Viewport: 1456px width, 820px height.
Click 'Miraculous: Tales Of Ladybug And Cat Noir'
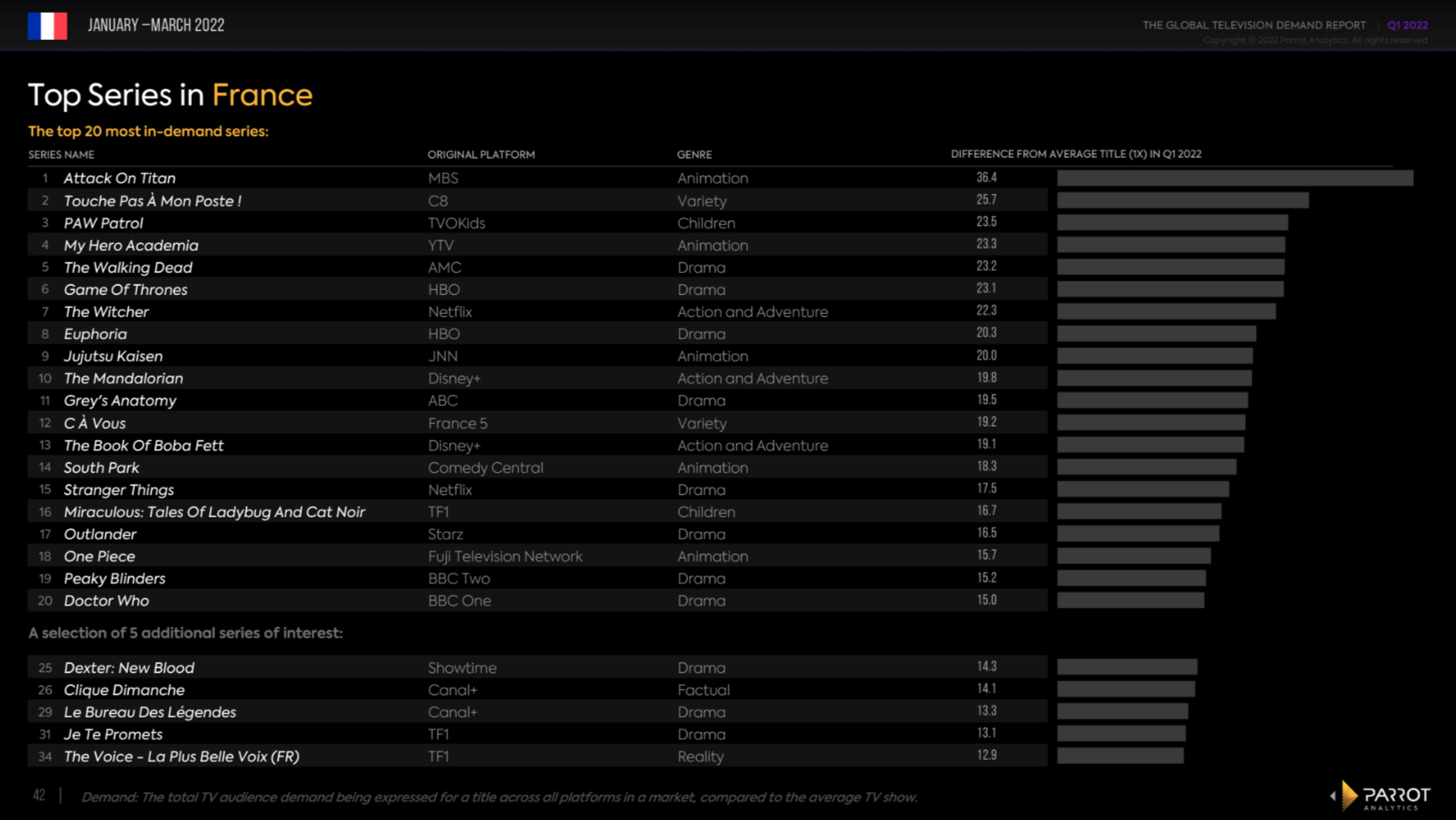[215, 511]
